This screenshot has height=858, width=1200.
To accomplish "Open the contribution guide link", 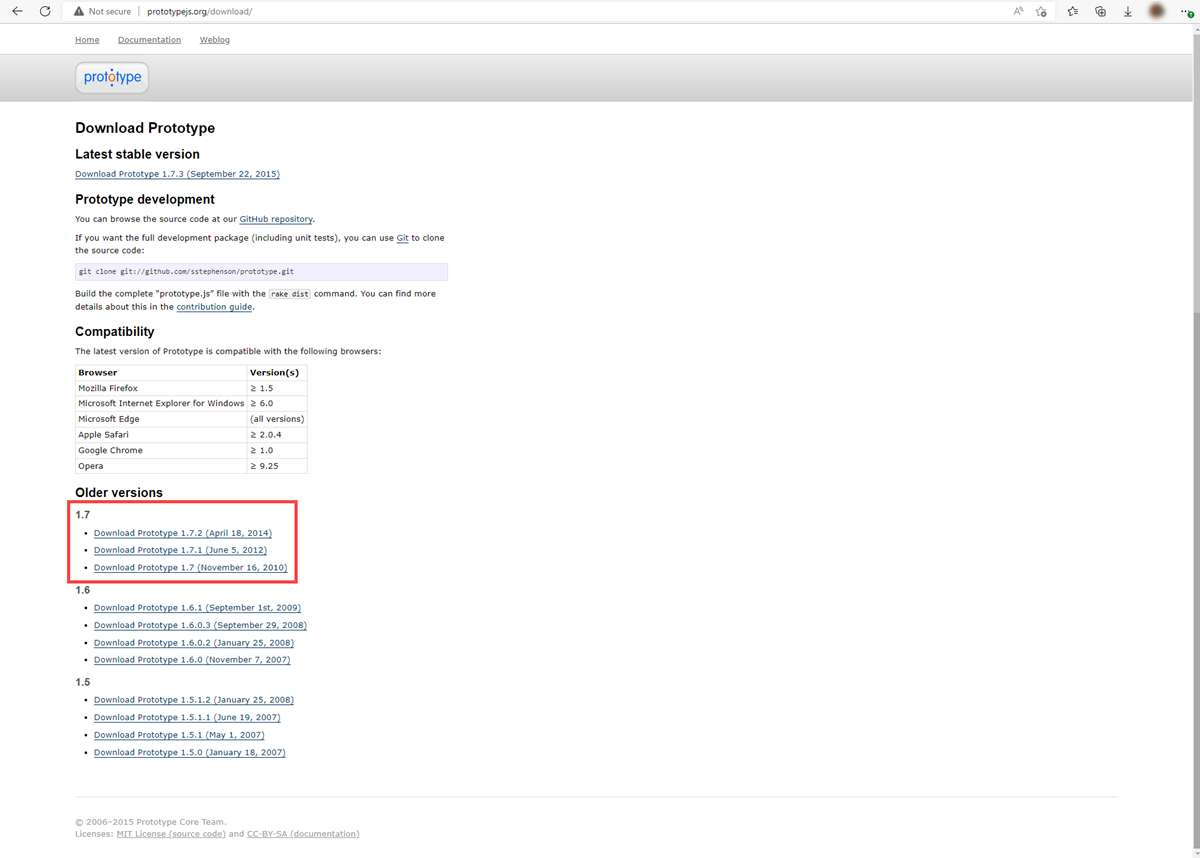I will pyautogui.click(x=214, y=307).
